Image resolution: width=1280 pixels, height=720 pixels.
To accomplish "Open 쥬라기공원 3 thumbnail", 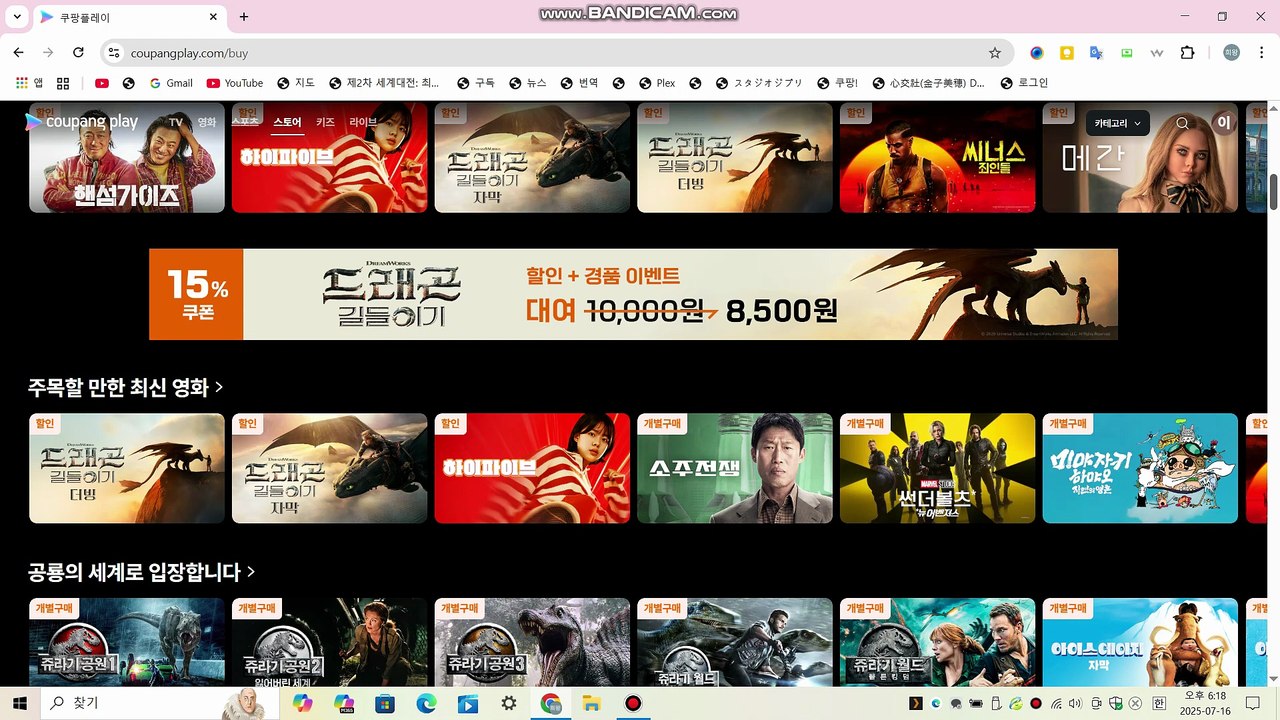I will 532,642.
